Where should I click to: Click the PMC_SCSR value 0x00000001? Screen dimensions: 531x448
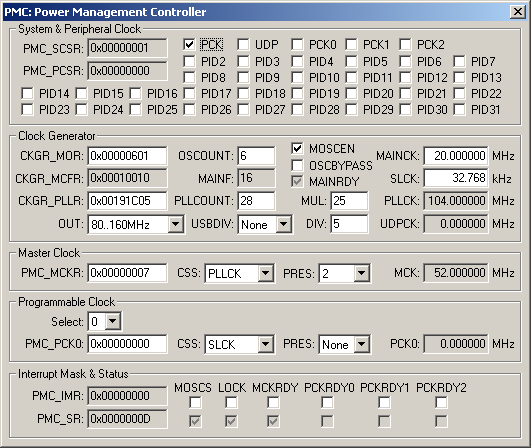point(127,48)
